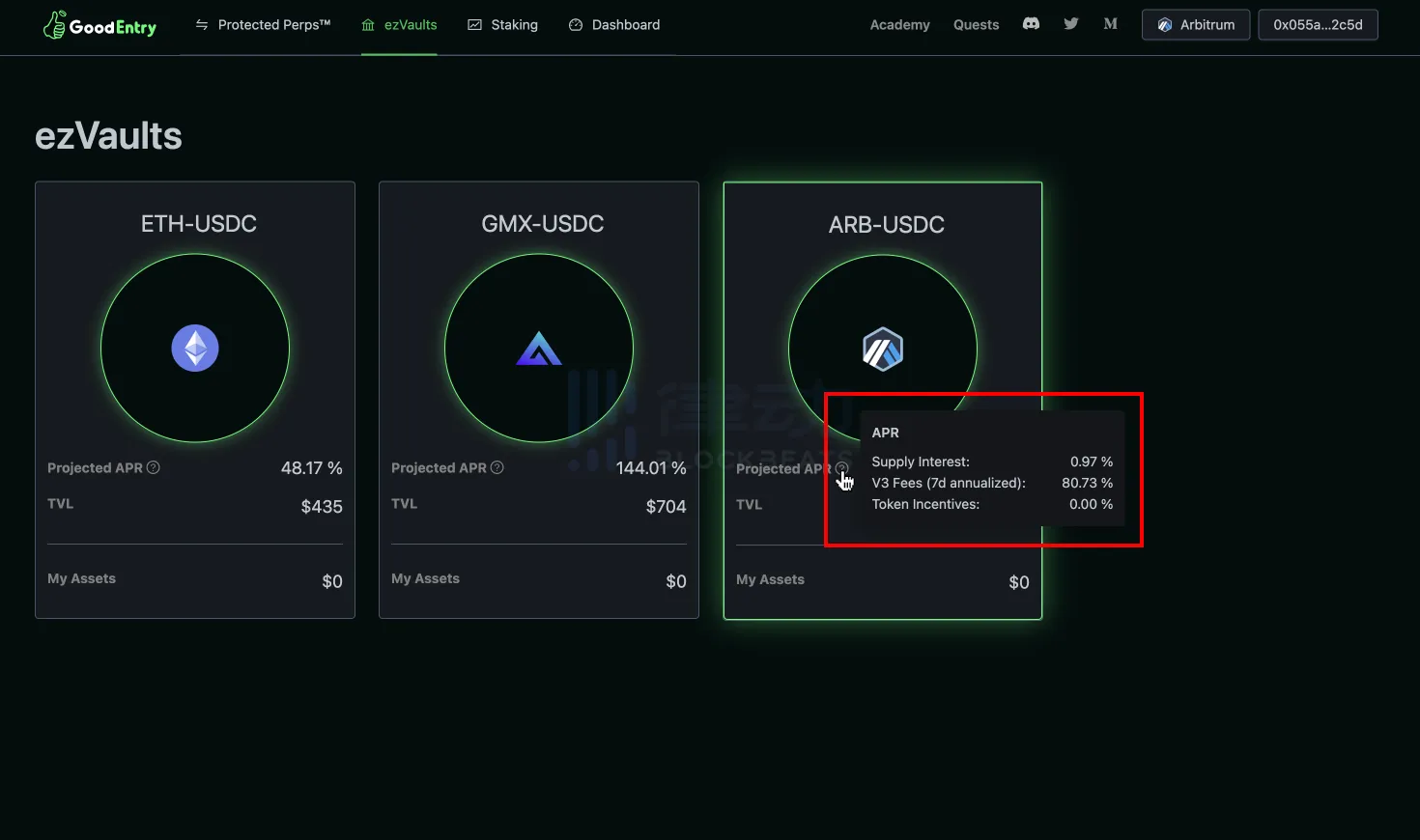
Task: Click the GoodEntry logo
Action: (99, 26)
